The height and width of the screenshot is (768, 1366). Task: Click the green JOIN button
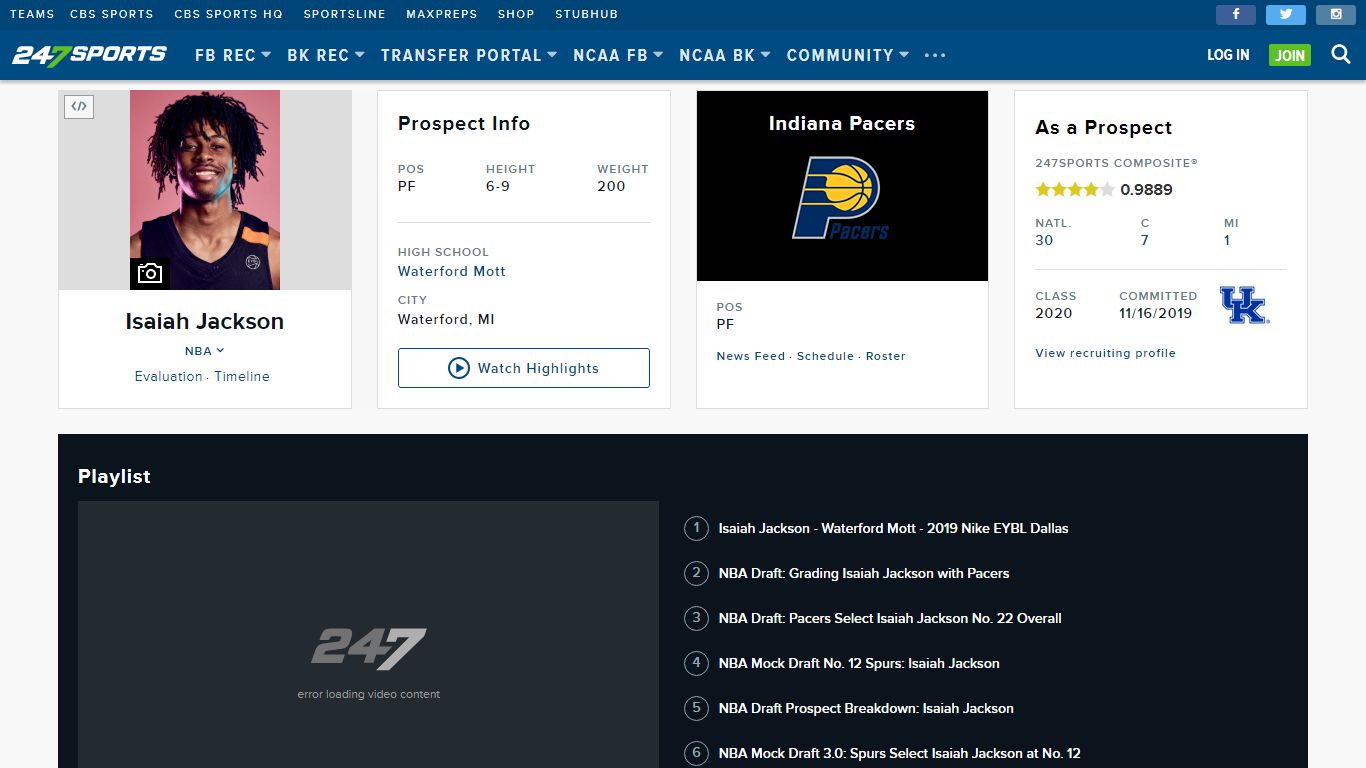point(1290,55)
